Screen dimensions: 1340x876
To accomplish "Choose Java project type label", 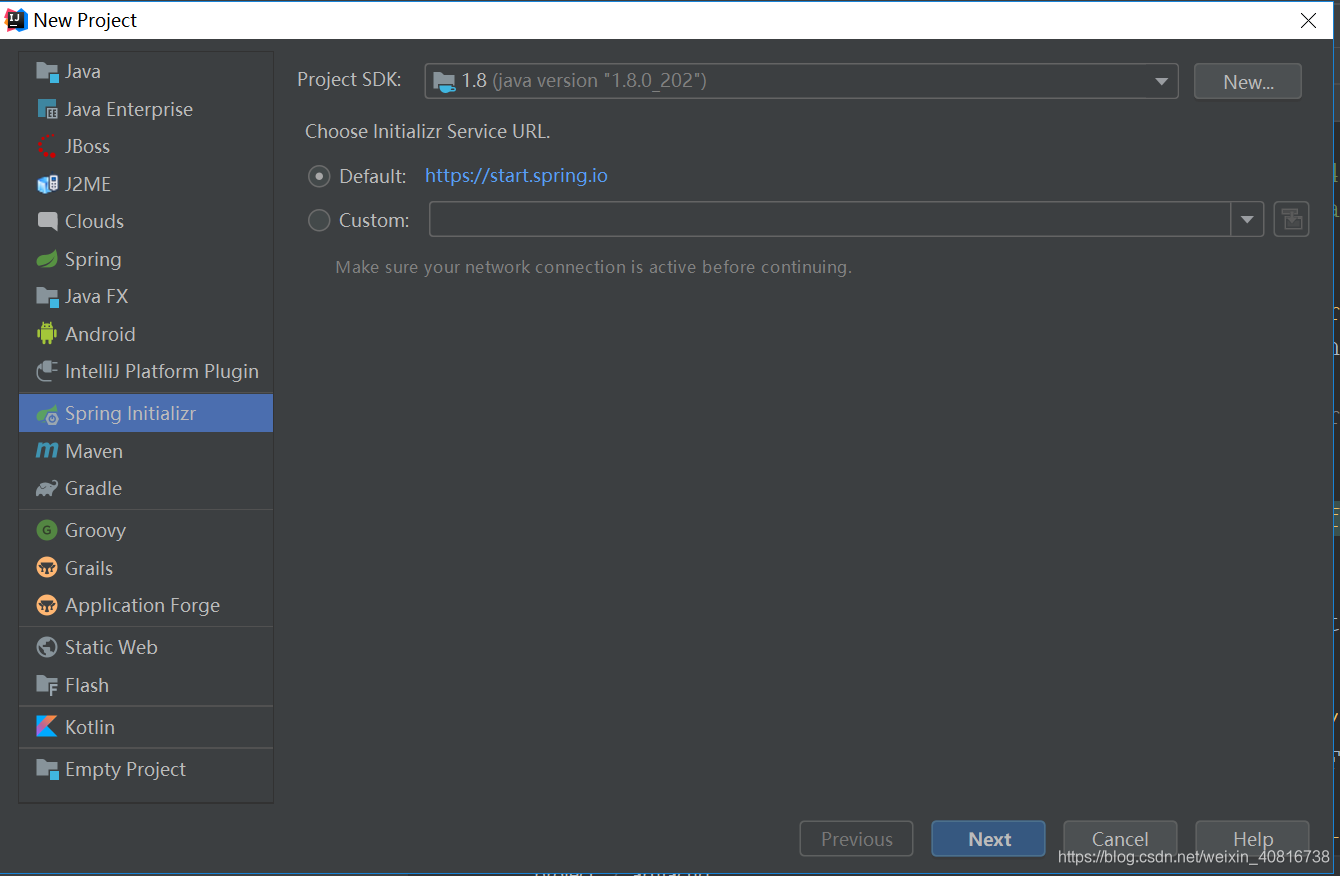I will 83,71.
